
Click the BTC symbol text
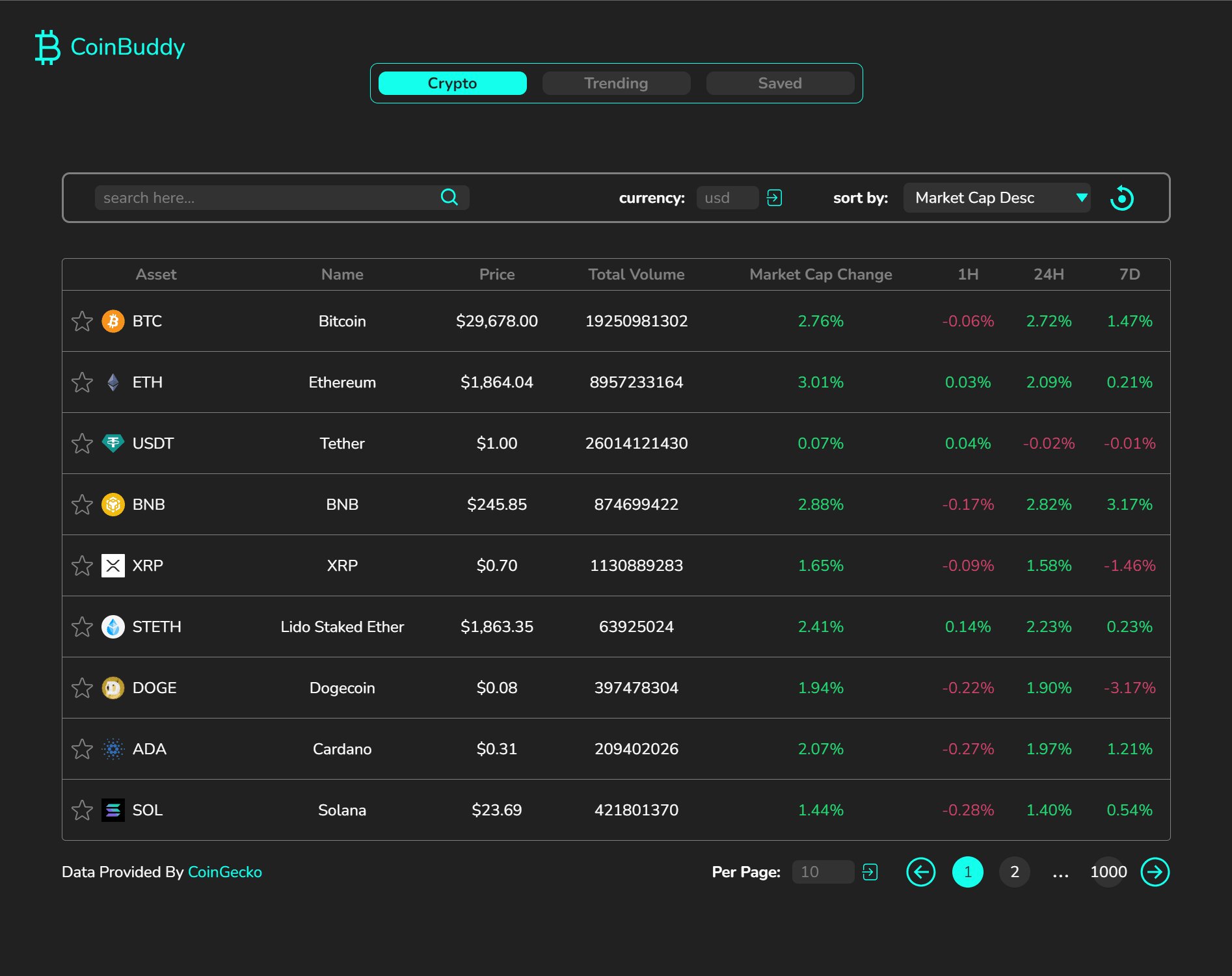(x=147, y=321)
